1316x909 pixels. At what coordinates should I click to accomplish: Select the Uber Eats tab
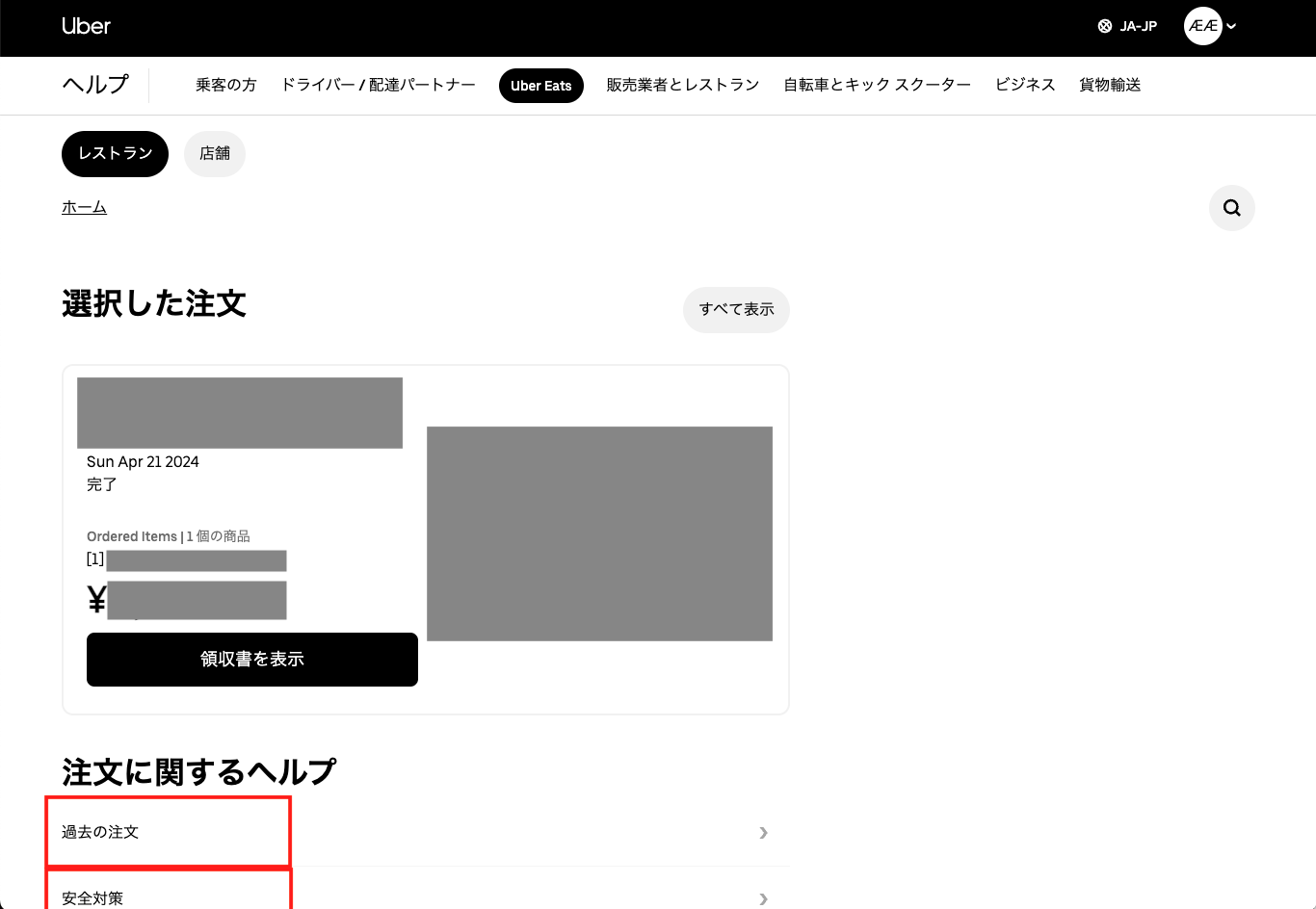(540, 86)
